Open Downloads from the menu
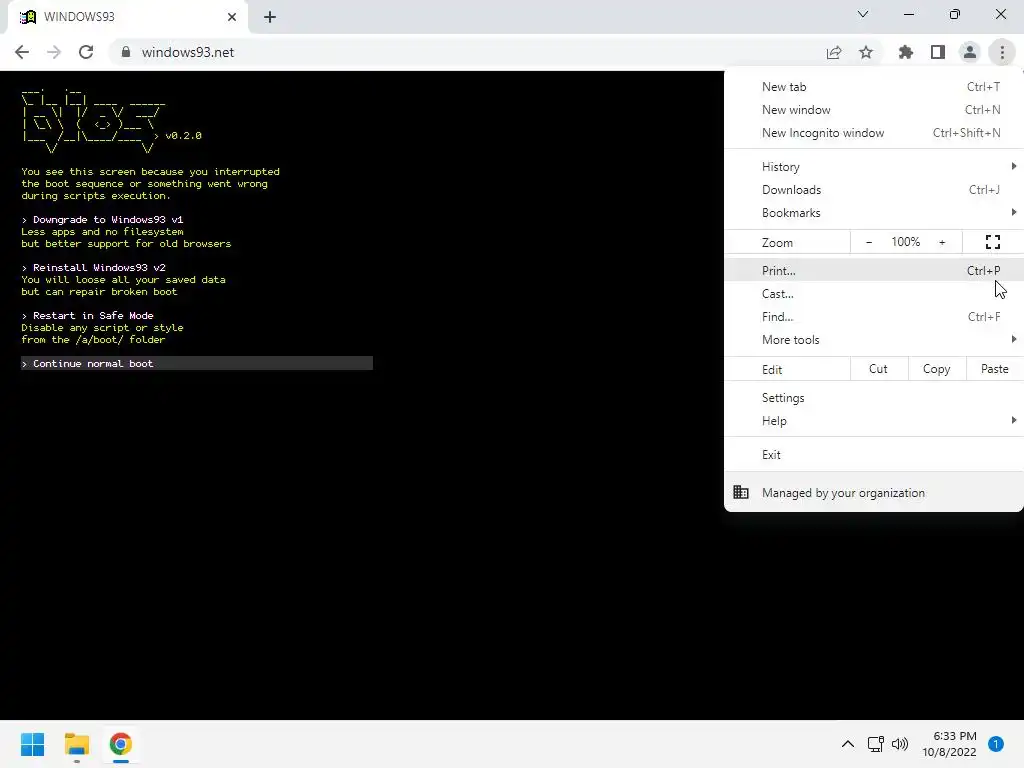The width and height of the screenshot is (1024, 768). click(x=874, y=189)
